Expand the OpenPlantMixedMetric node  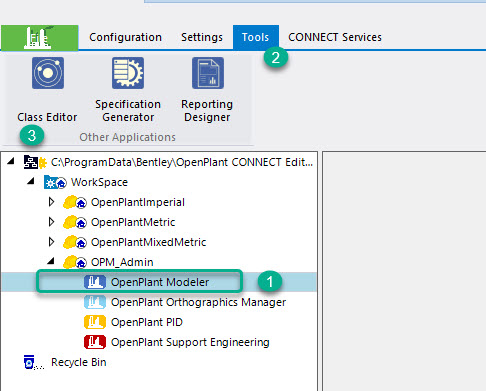[x=51, y=242]
